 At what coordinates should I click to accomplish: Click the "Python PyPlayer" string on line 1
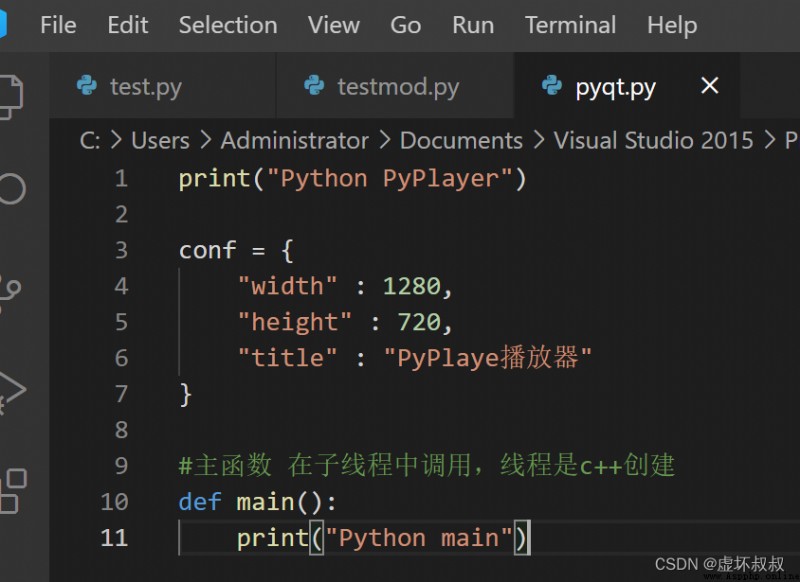(x=389, y=179)
